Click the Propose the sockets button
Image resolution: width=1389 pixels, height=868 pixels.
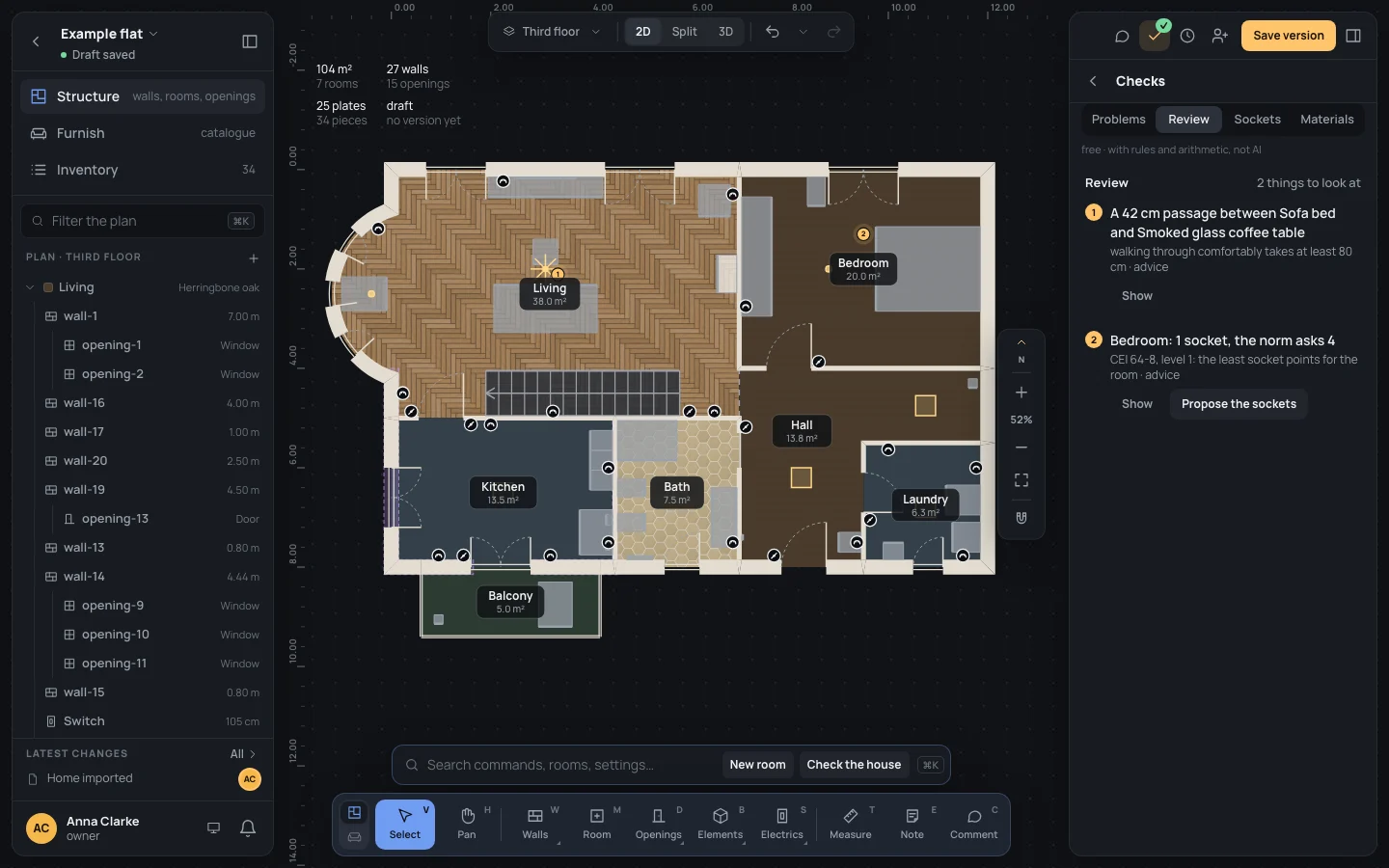click(1239, 404)
